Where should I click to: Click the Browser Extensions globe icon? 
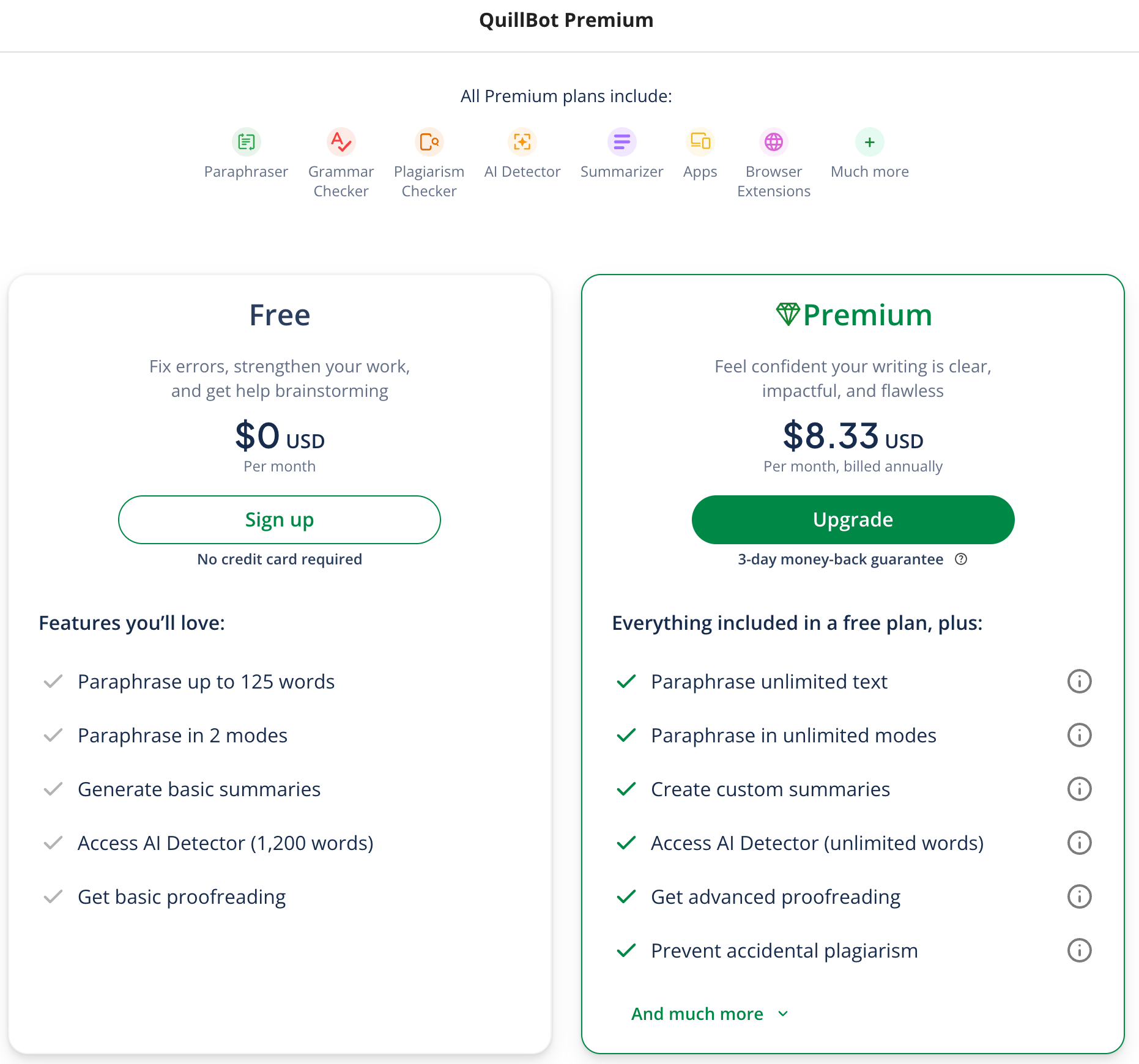click(x=773, y=142)
